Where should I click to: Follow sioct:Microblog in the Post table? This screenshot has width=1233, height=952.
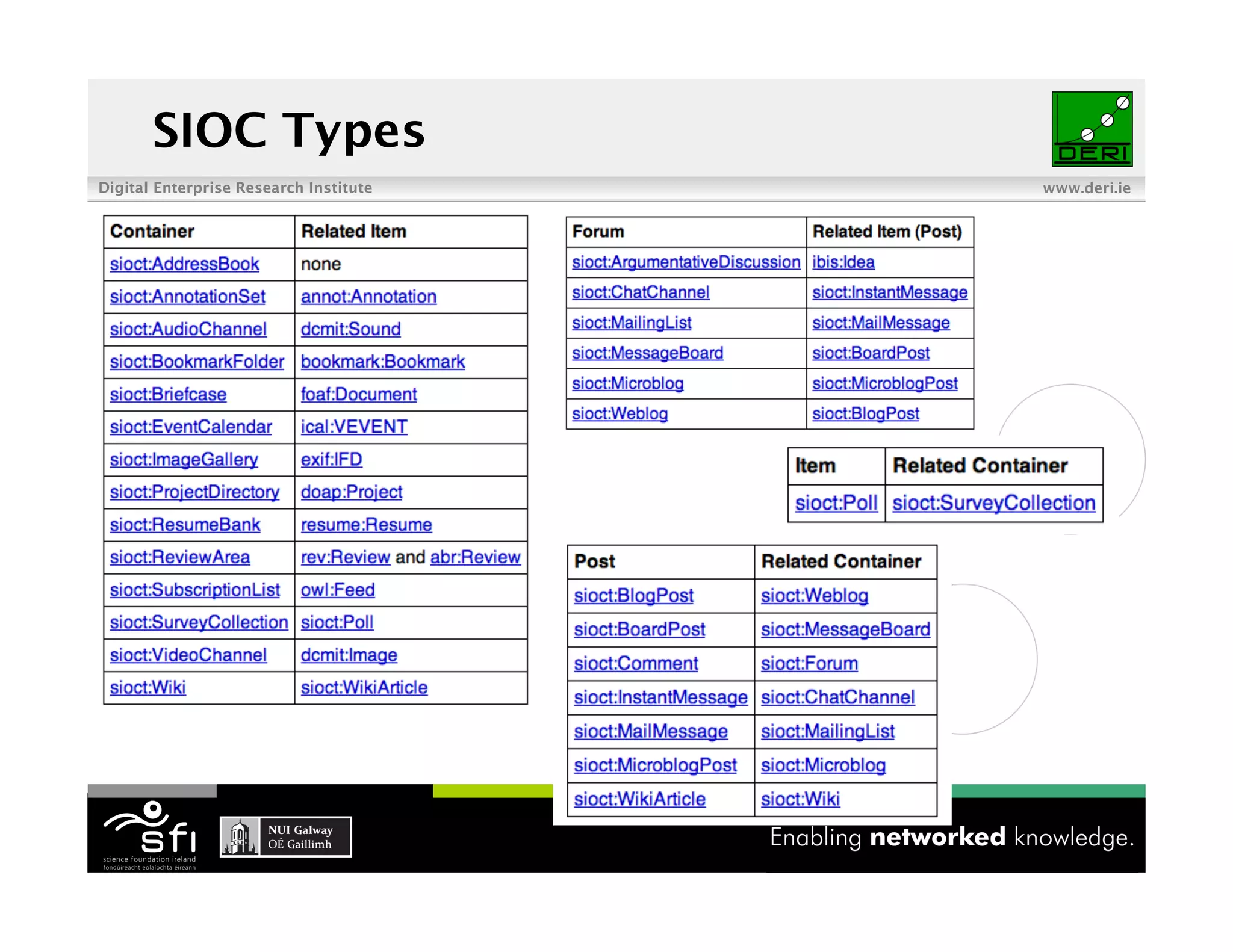point(823,765)
